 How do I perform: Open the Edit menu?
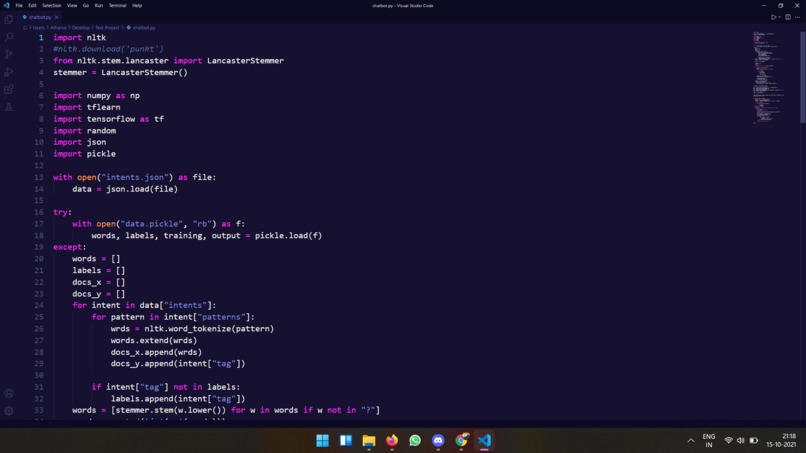pyautogui.click(x=32, y=6)
